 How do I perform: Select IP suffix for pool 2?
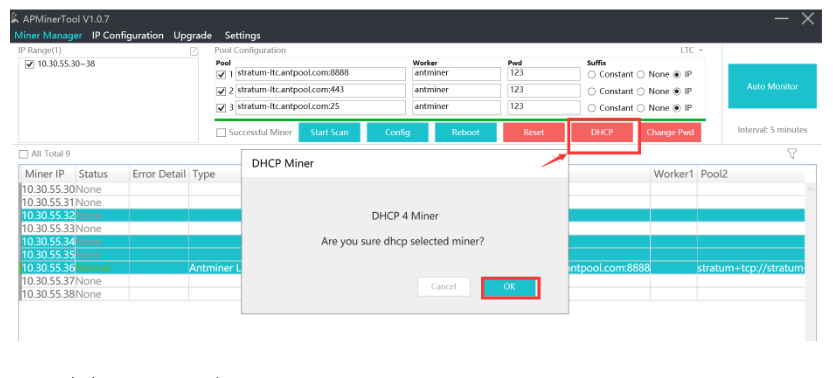pyautogui.click(x=677, y=91)
